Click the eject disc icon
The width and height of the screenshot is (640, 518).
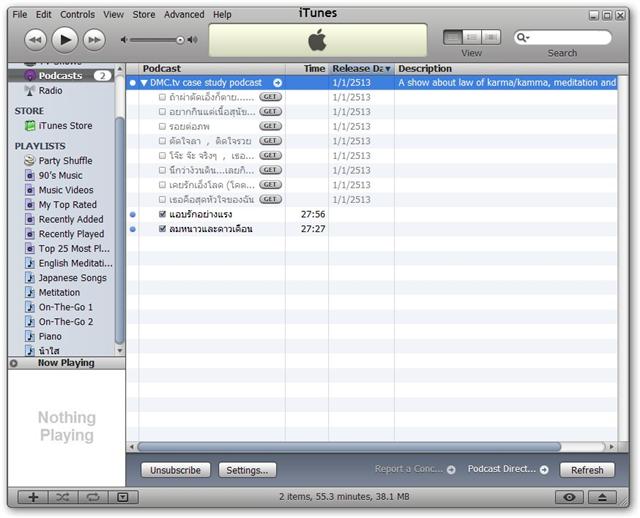tap(602, 497)
